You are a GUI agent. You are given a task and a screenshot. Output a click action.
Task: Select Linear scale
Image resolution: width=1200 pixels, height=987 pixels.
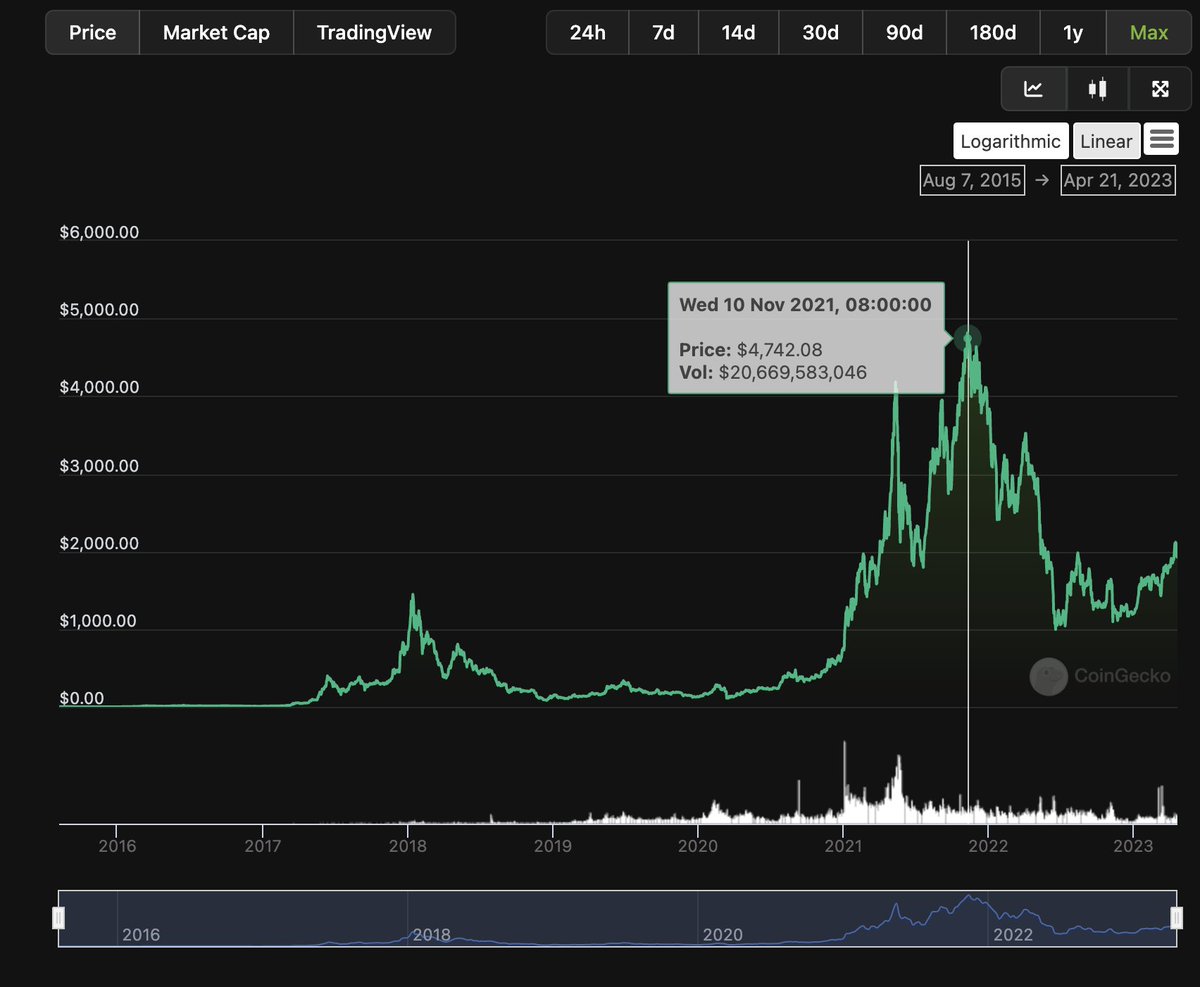(x=1106, y=141)
